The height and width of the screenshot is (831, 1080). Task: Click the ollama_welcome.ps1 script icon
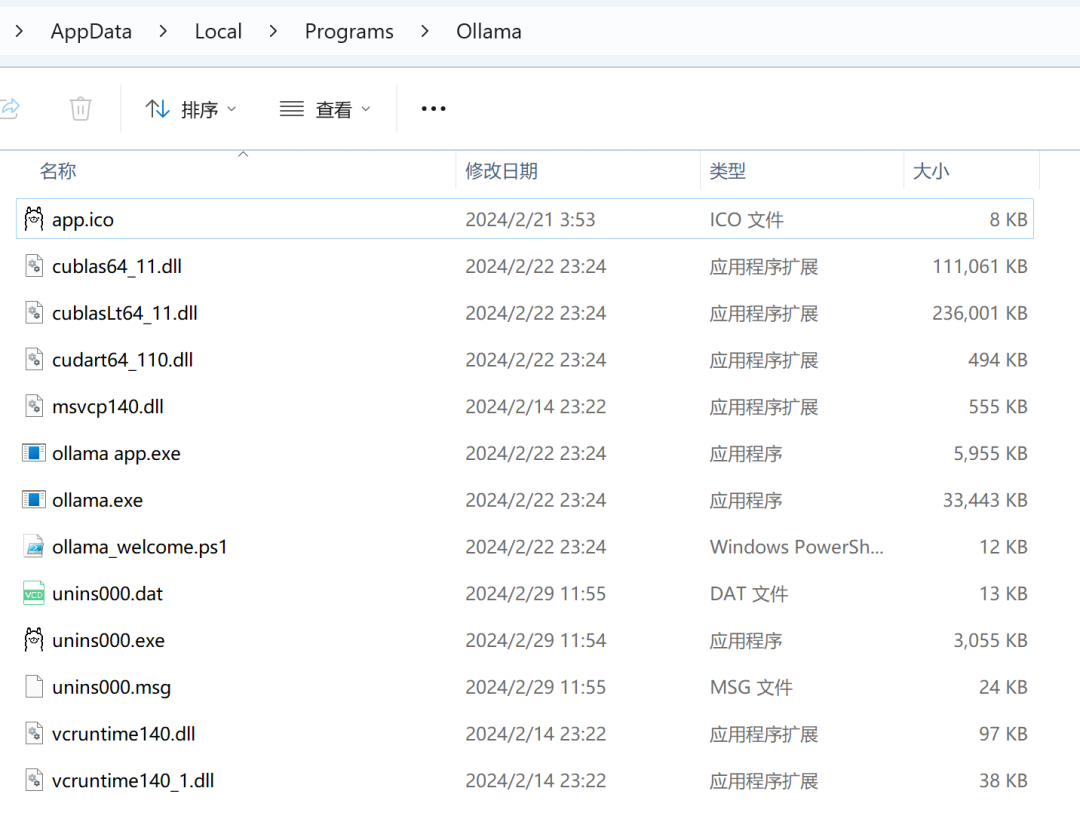click(x=34, y=547)
